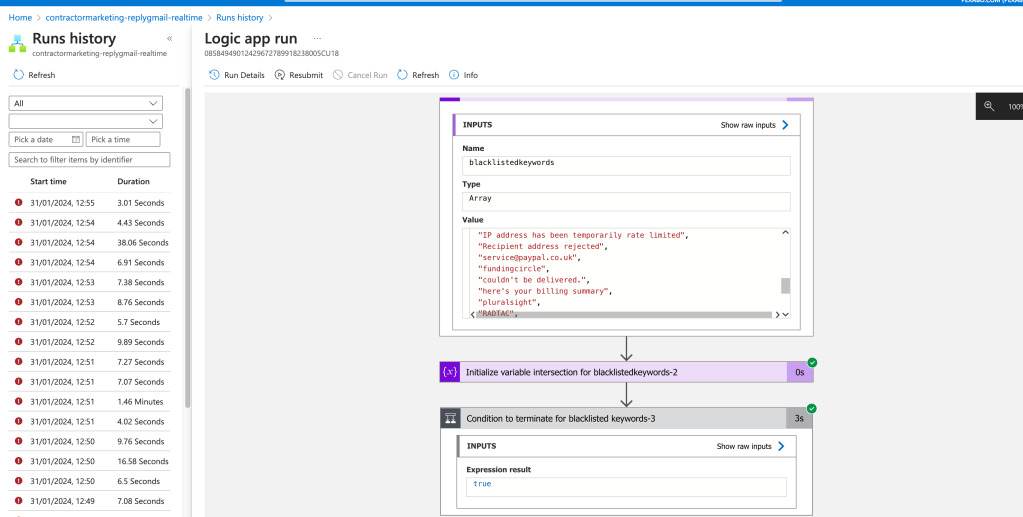Click the Value box horizontal scrollbar
Image resolution: width=1023 pixels, height=517 pixels.
[x=624, y=315]
